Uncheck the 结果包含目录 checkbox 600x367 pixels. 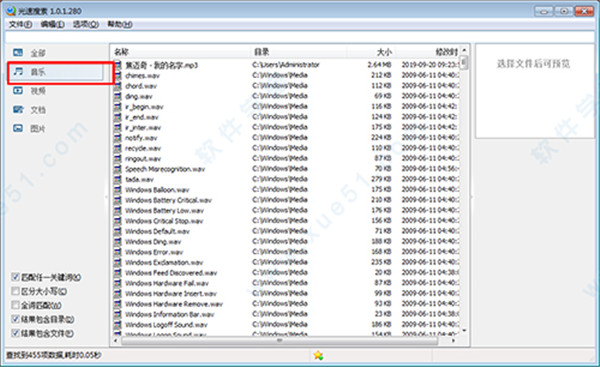[15, 319]
